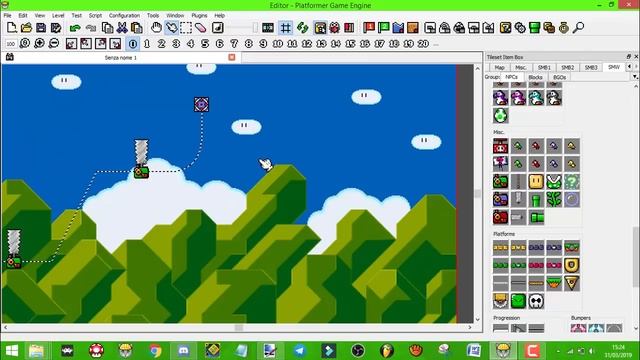Switch to the SMB3 tileset tab
This screenshot has height=360, width=640.
click(x=591, y=67)
